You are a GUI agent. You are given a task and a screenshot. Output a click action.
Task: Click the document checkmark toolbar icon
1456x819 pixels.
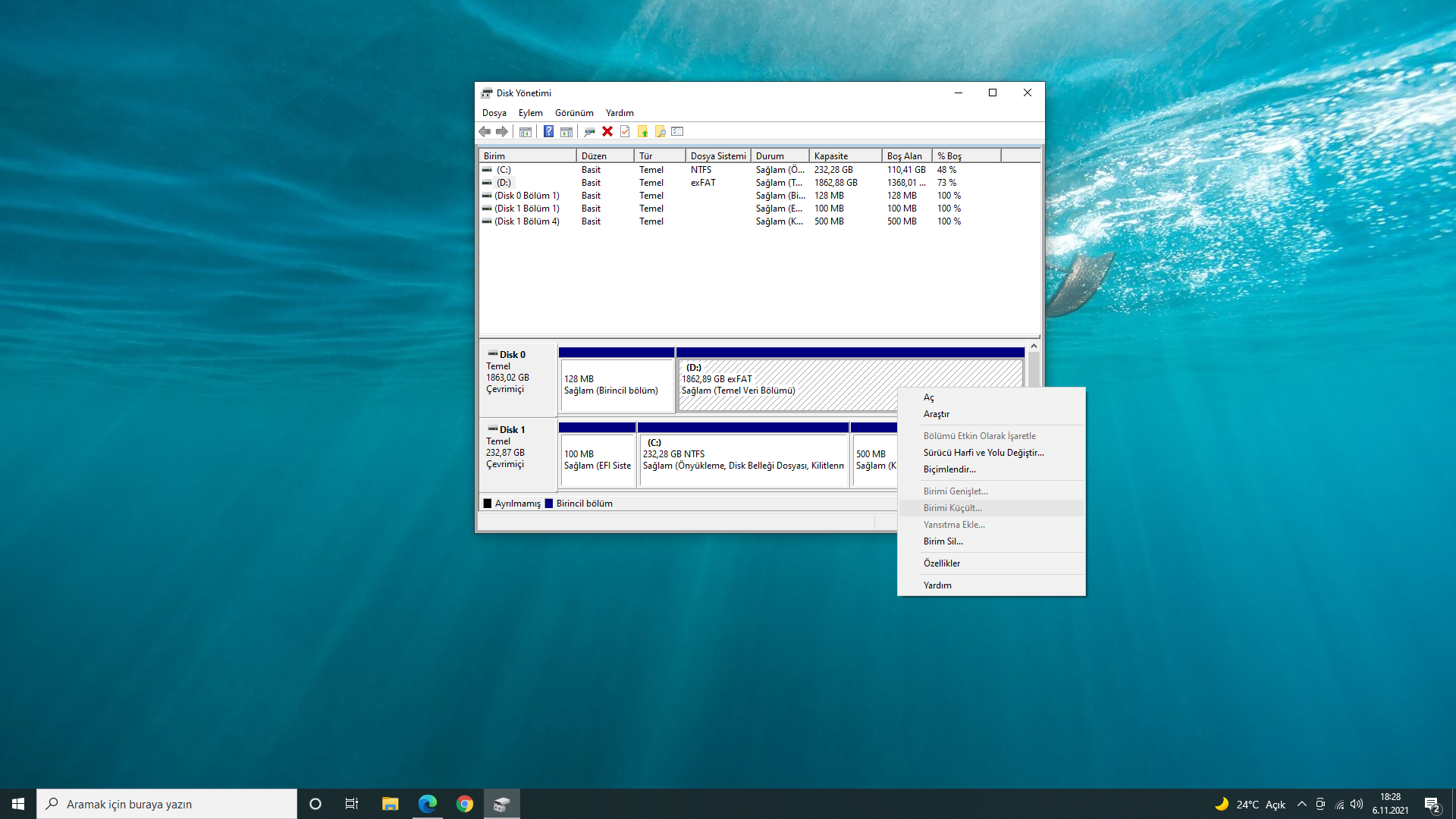625,131
